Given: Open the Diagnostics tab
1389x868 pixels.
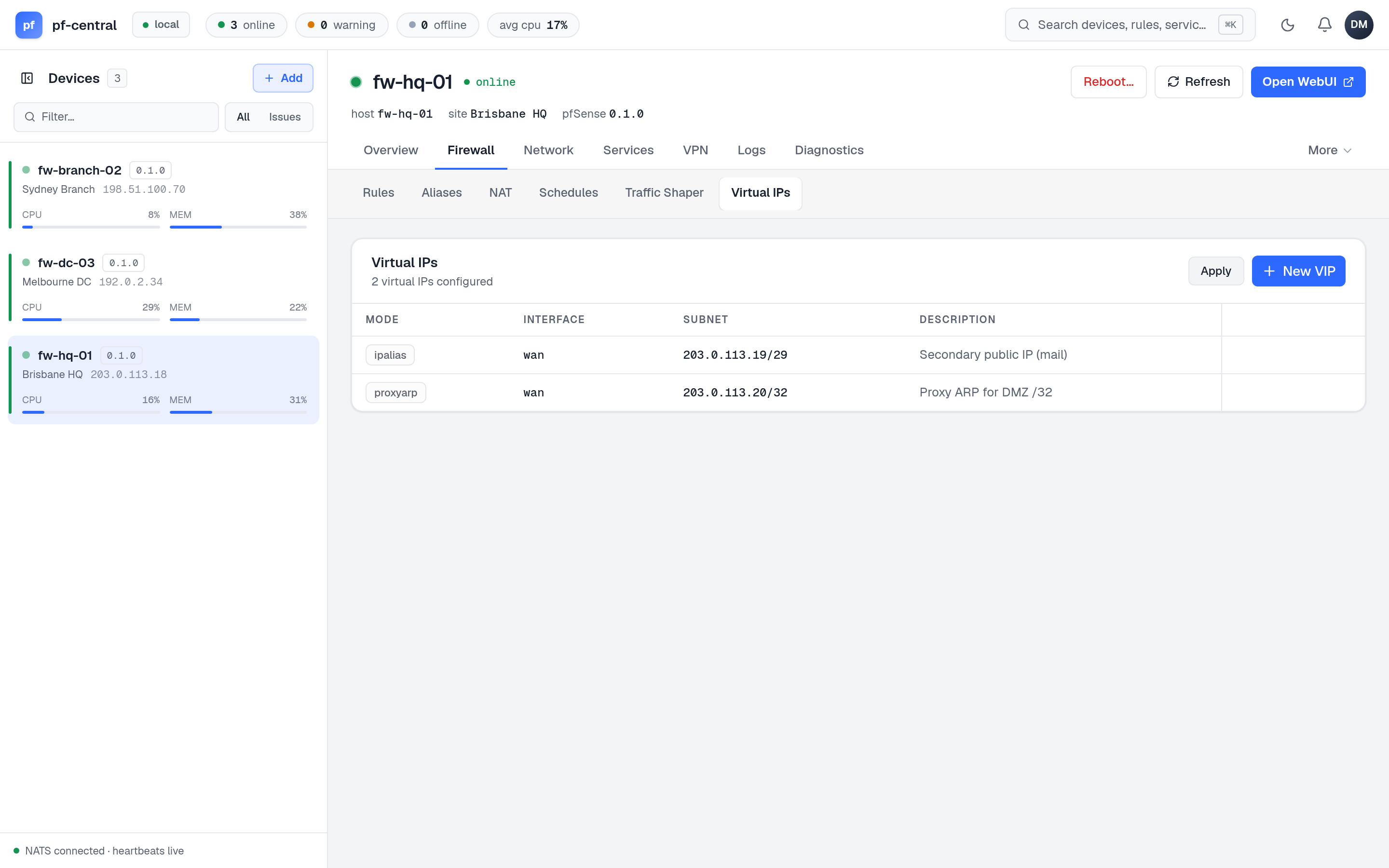Looking at the screenshot, I should point(829,150).
